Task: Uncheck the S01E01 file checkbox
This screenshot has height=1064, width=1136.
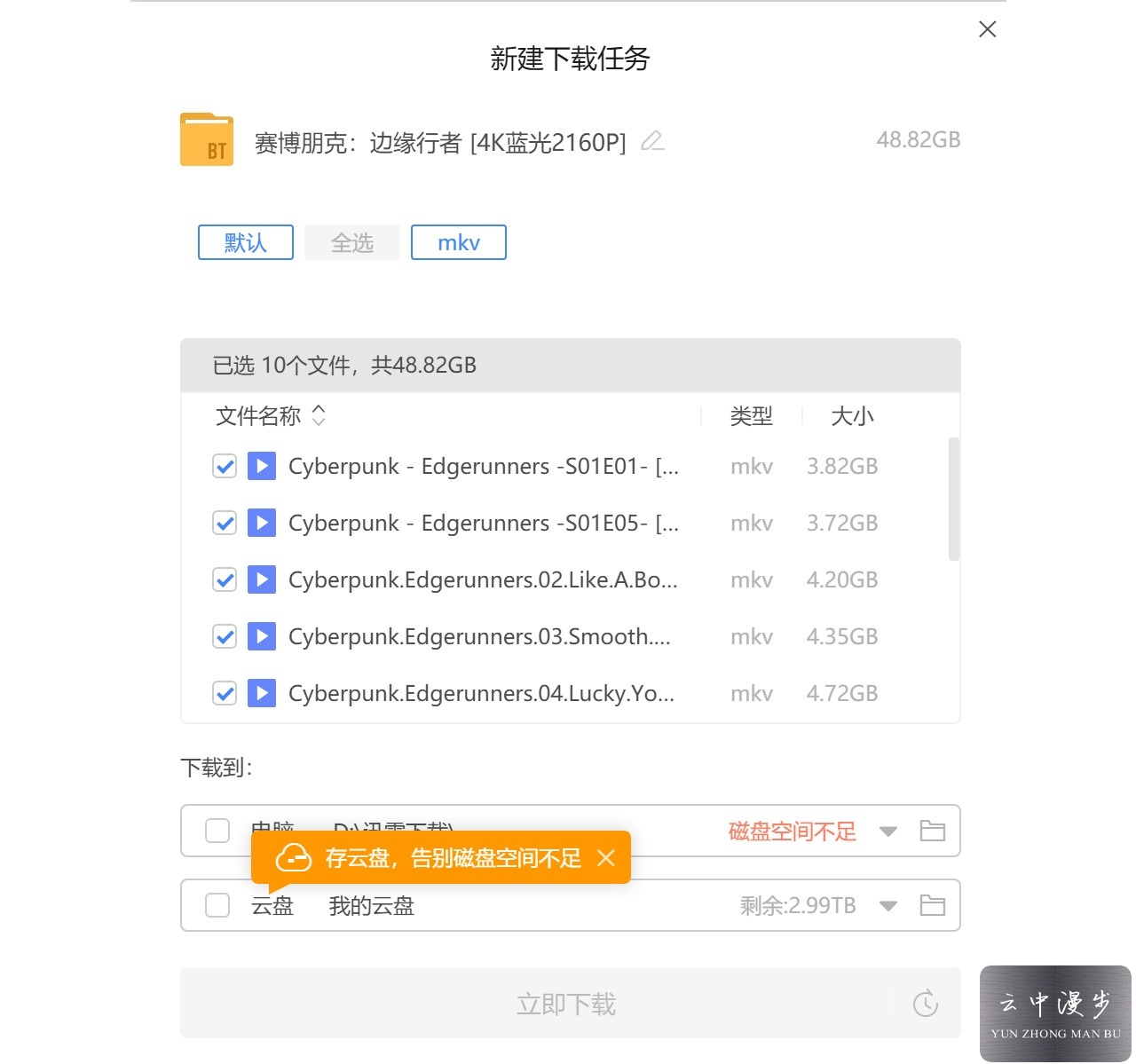Action: click(225, 467)
